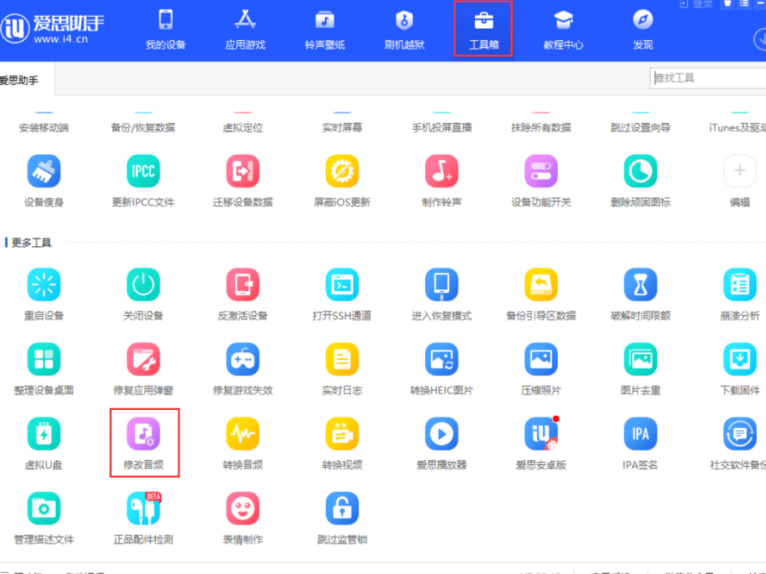Click the 跳过设置向导 label

(x=640, y=128)
